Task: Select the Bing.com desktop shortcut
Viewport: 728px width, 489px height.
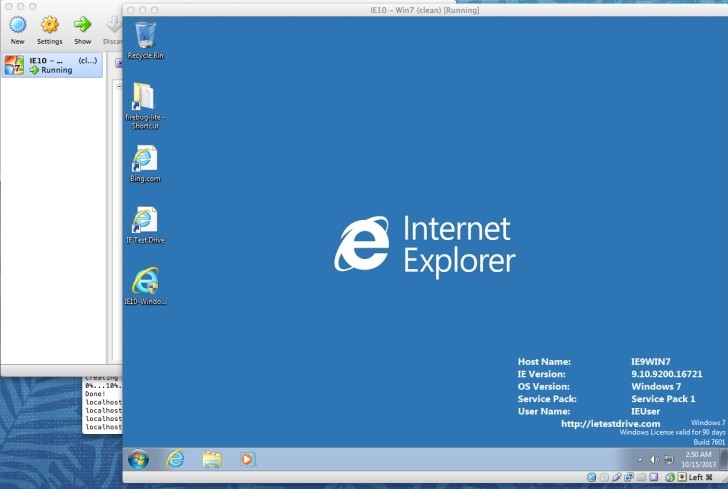Action: 144,158
